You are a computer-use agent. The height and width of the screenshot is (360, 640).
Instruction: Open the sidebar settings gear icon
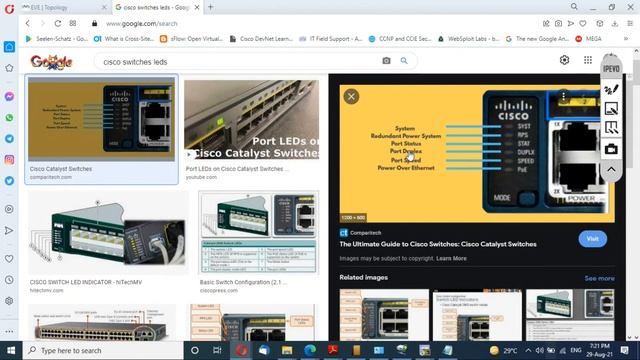pyautogui.click(x=9, y=301)
